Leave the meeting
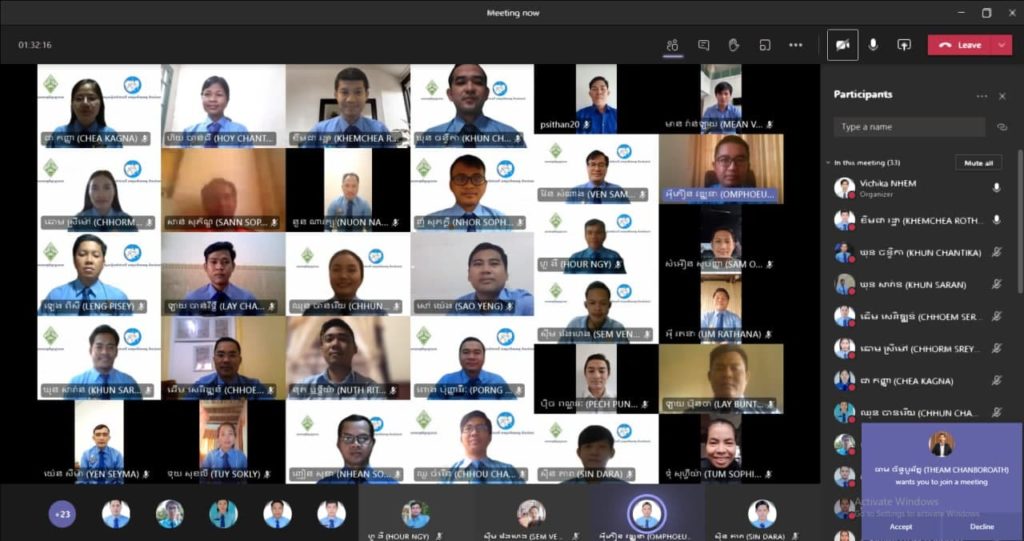 click(961, 45)
